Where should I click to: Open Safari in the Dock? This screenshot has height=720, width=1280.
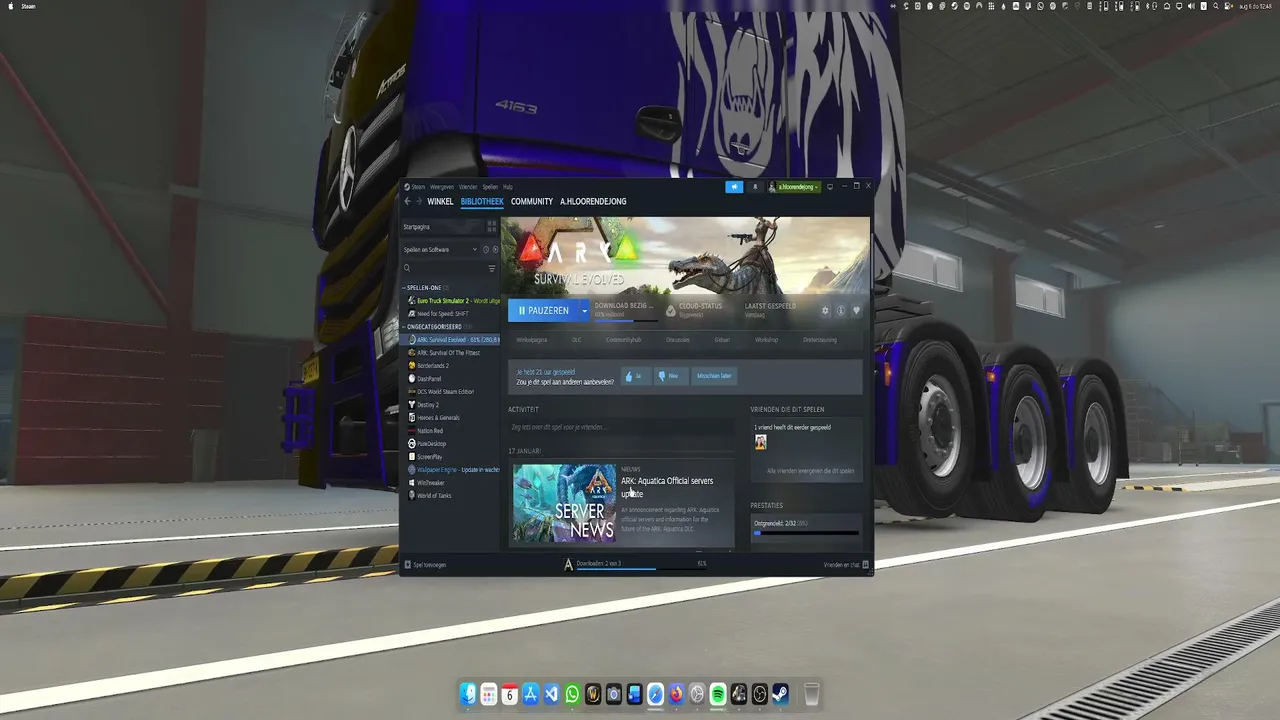pyautogui.click(x=655, y=694)
